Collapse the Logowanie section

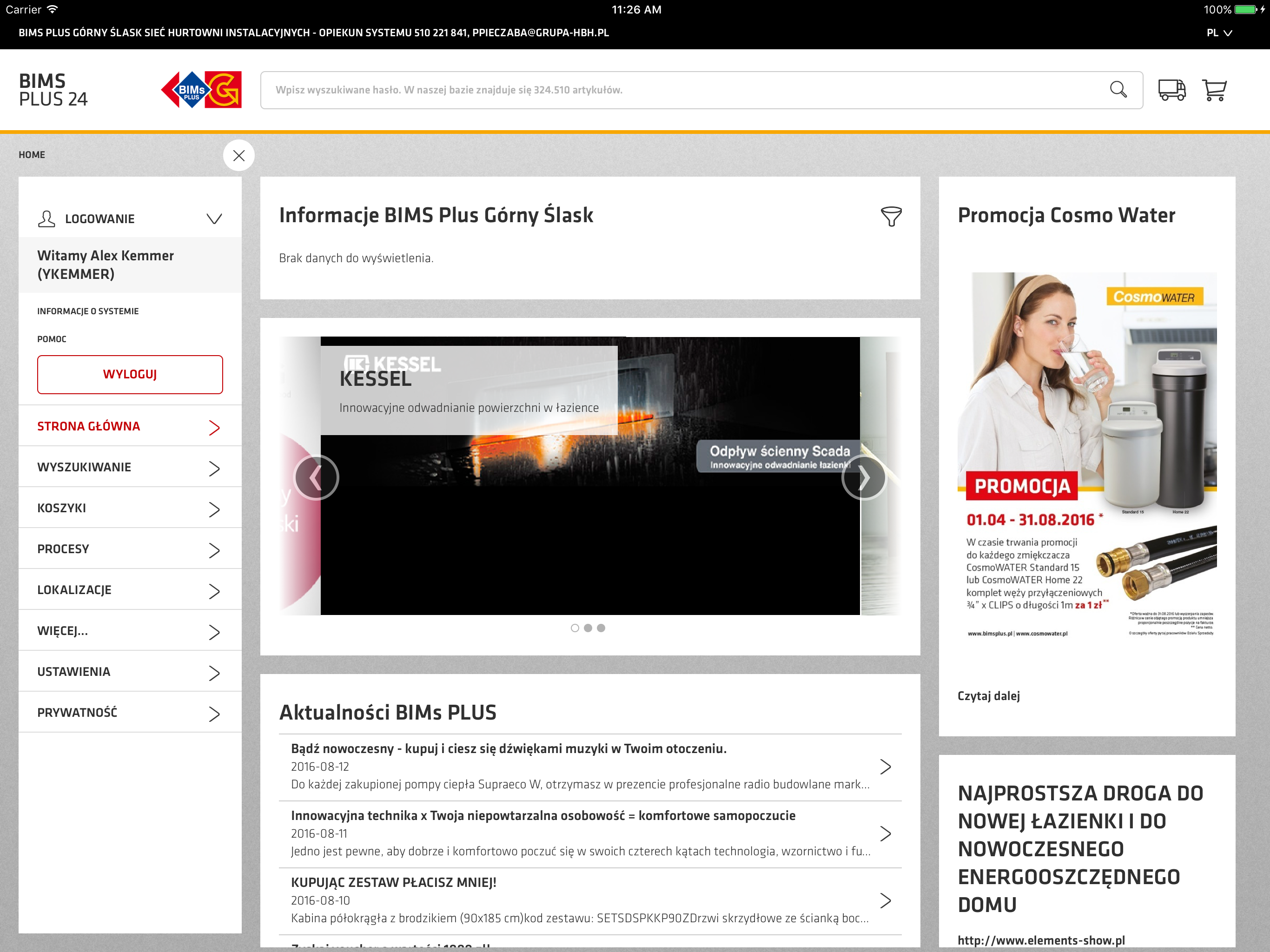(213, 219)
